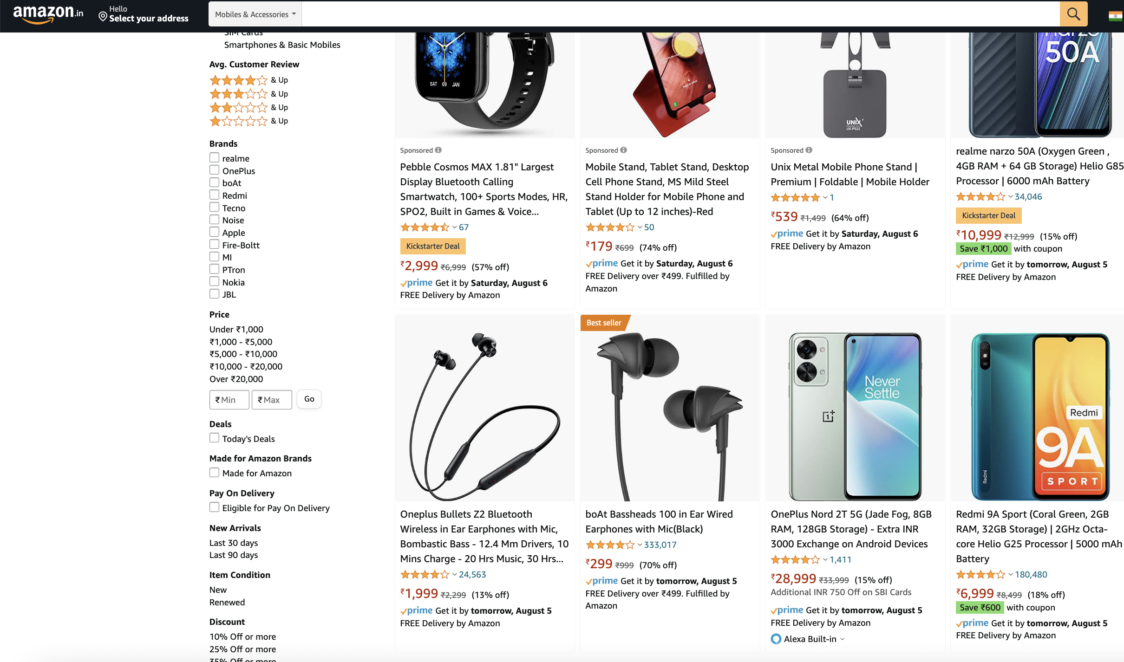
Task: Click the India flag icon
Action: (1115, 16)
